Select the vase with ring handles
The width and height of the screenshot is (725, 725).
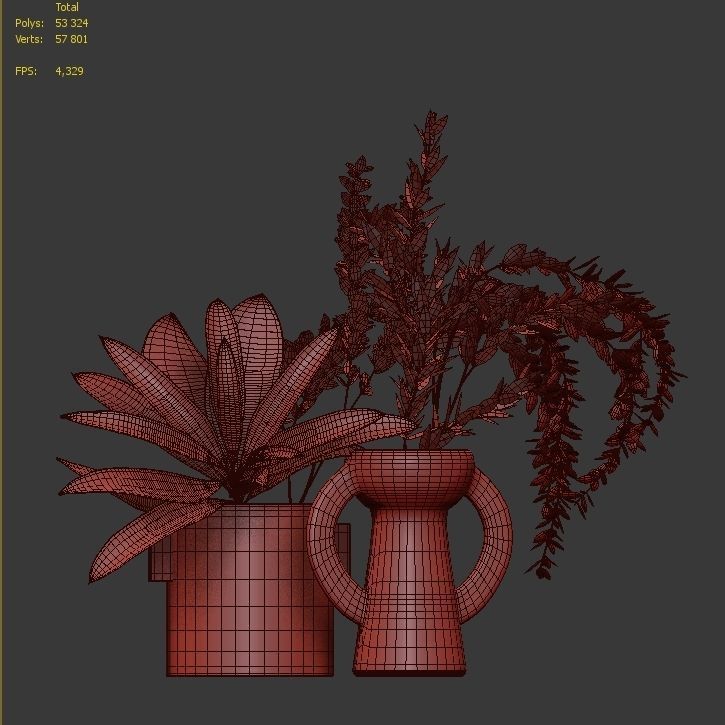(409, 562)
